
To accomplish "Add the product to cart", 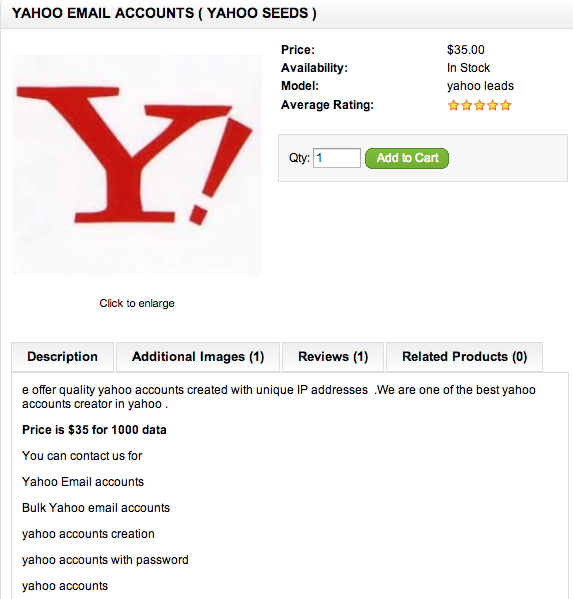I will (x=407, y=158).
